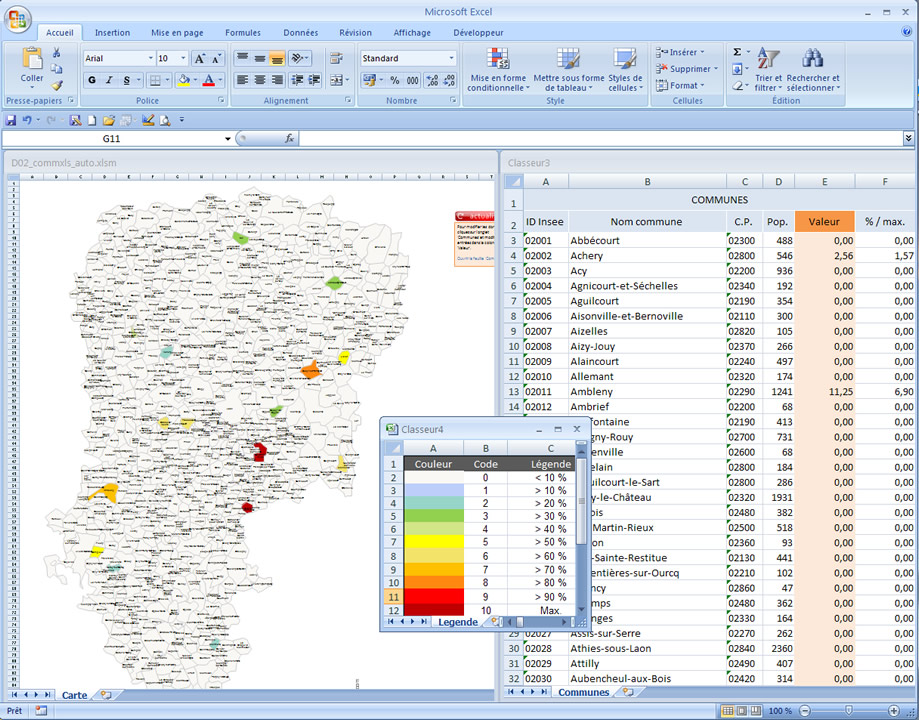Click the percent style icon
The height and width of the screenshot is (720, 919).
tap(394, 80)
